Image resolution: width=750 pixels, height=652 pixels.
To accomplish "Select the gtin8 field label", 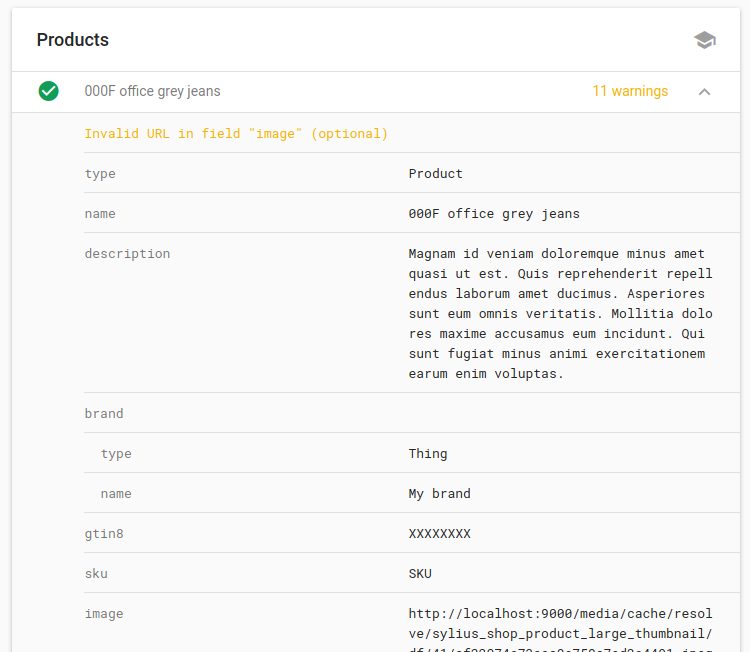I will [x=104, y=533].
